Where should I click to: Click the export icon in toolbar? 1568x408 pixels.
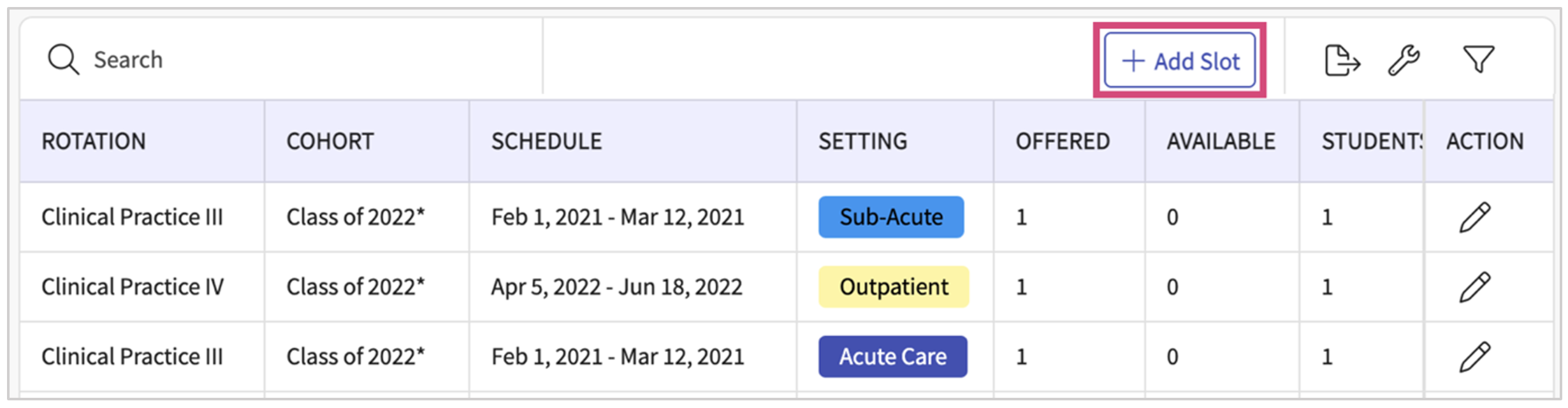1342,61
